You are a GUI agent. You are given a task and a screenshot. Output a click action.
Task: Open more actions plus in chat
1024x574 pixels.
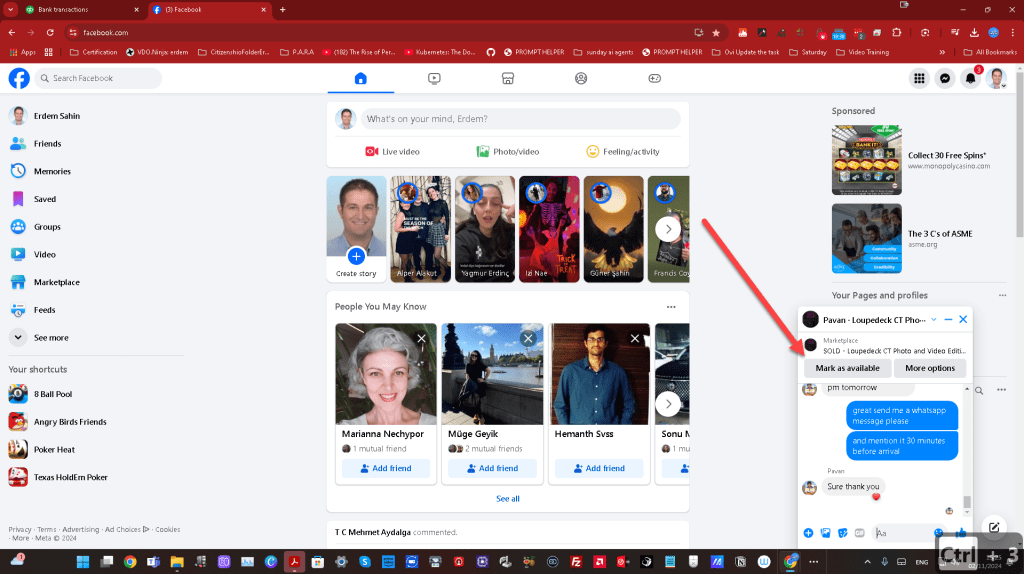pos(808,534)
